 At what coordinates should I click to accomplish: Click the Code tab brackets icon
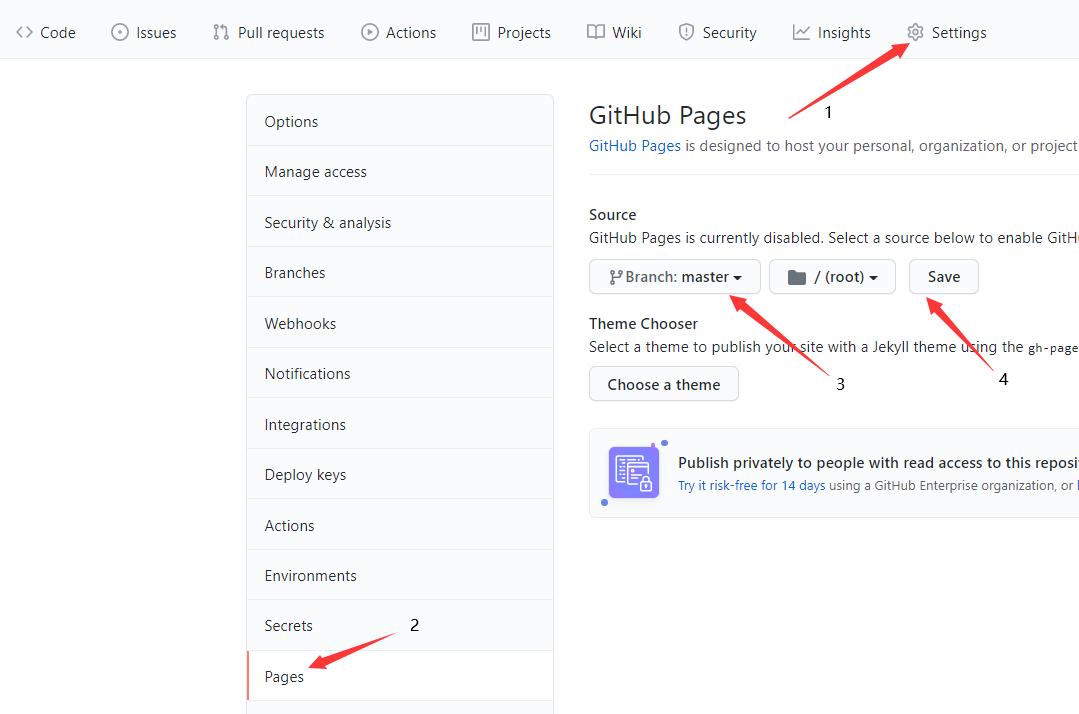24,32
